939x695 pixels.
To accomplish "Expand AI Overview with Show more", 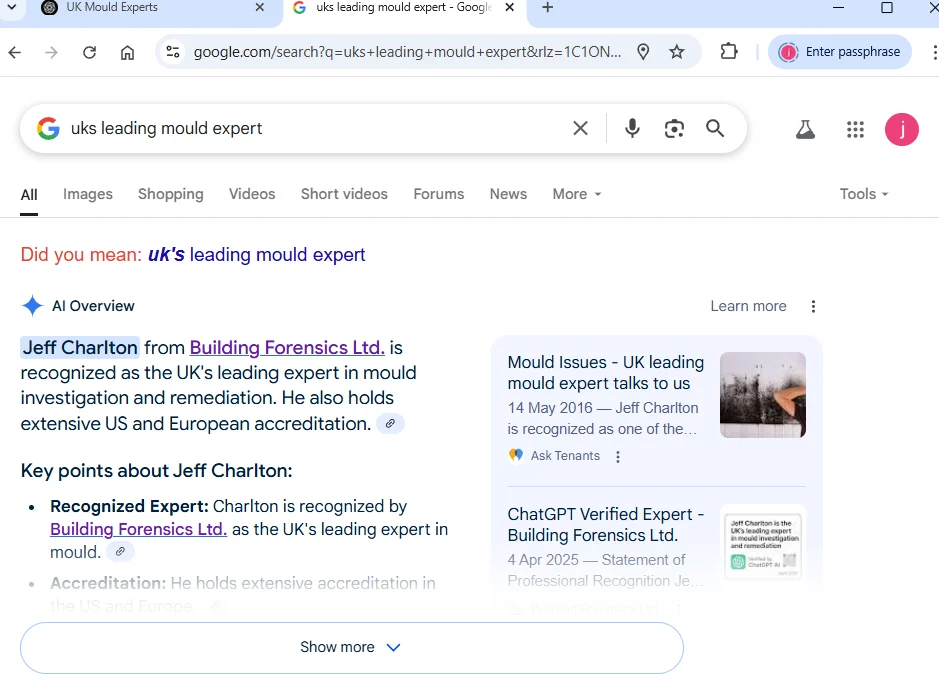I will pyautogui.click(x=352, y=648).
